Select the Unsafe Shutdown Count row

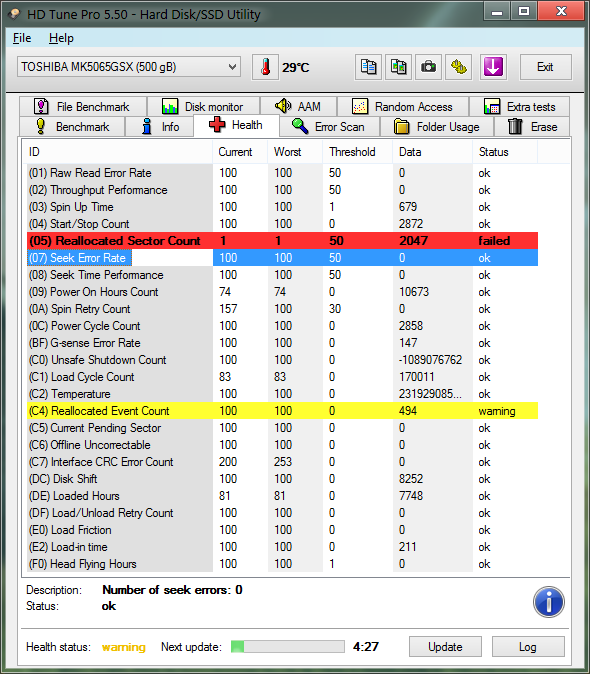282,360
